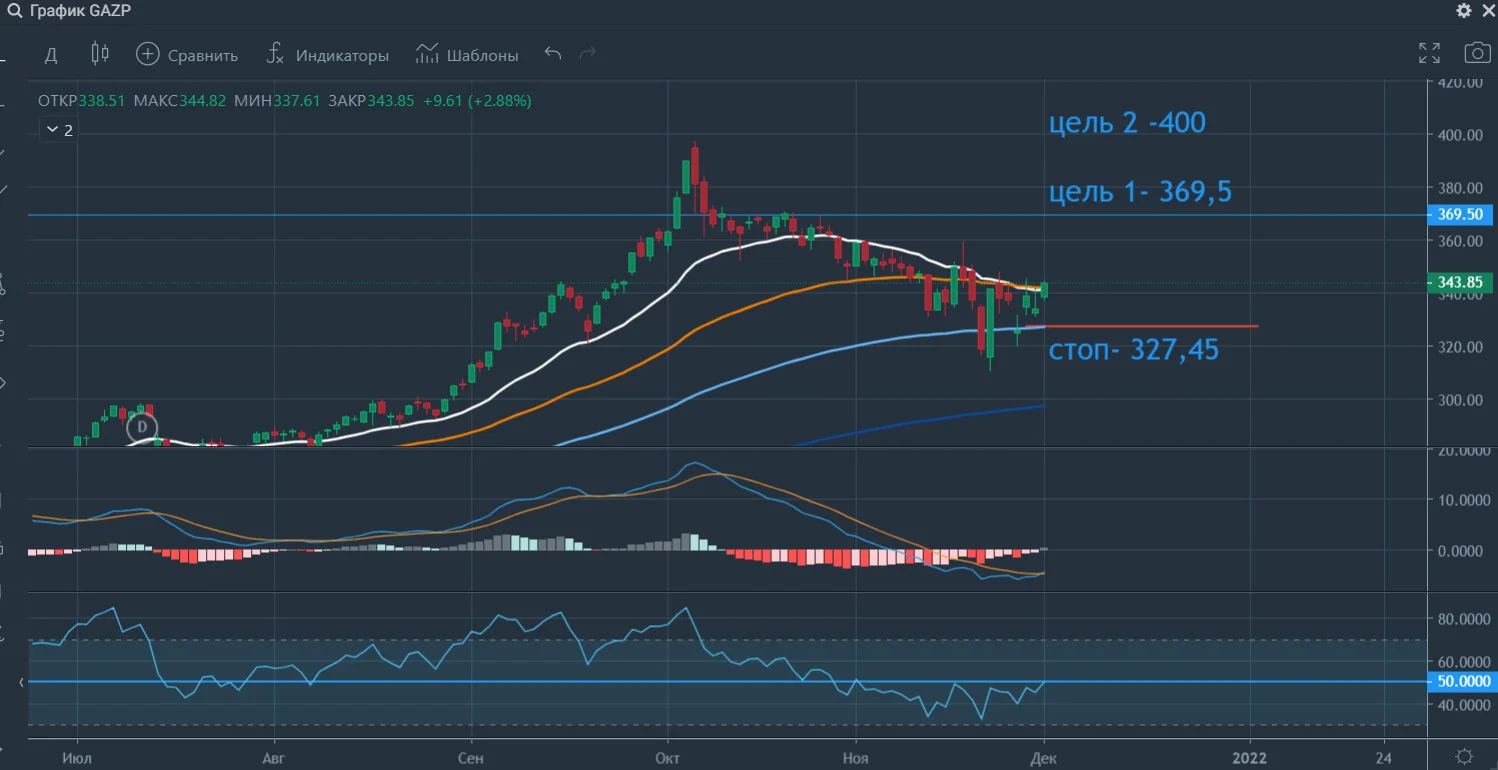This screenshot has width=1498, height=770.
Task: Open the chart settings gear
Action: point(1464,11)
